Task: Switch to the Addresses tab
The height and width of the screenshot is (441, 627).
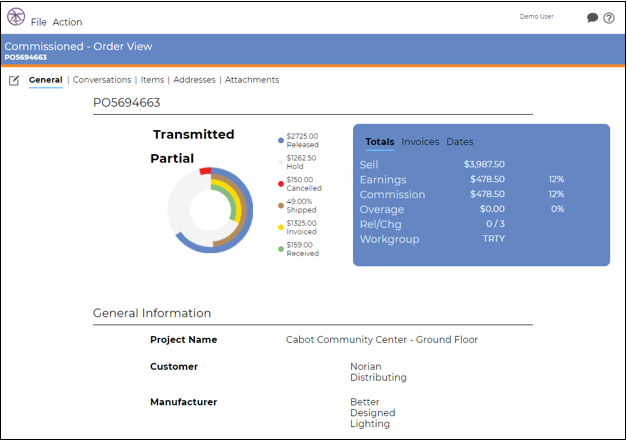Action: [x=194, y=80]
